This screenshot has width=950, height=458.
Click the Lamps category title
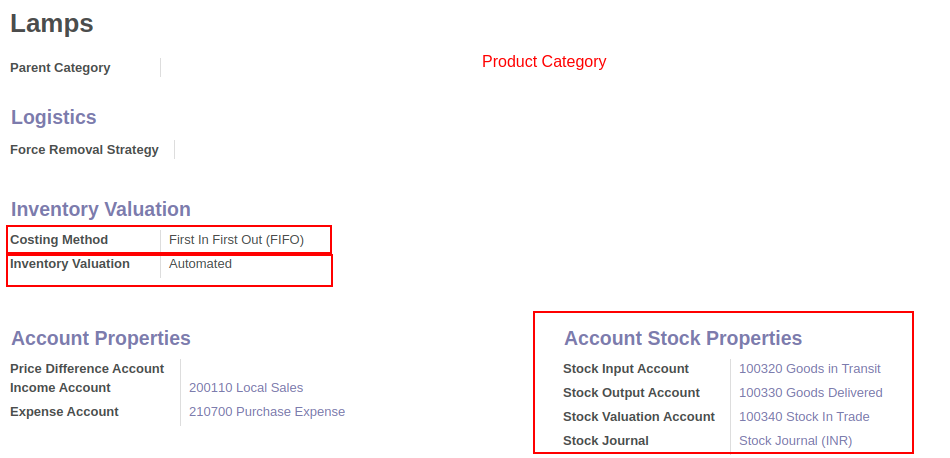52,23
